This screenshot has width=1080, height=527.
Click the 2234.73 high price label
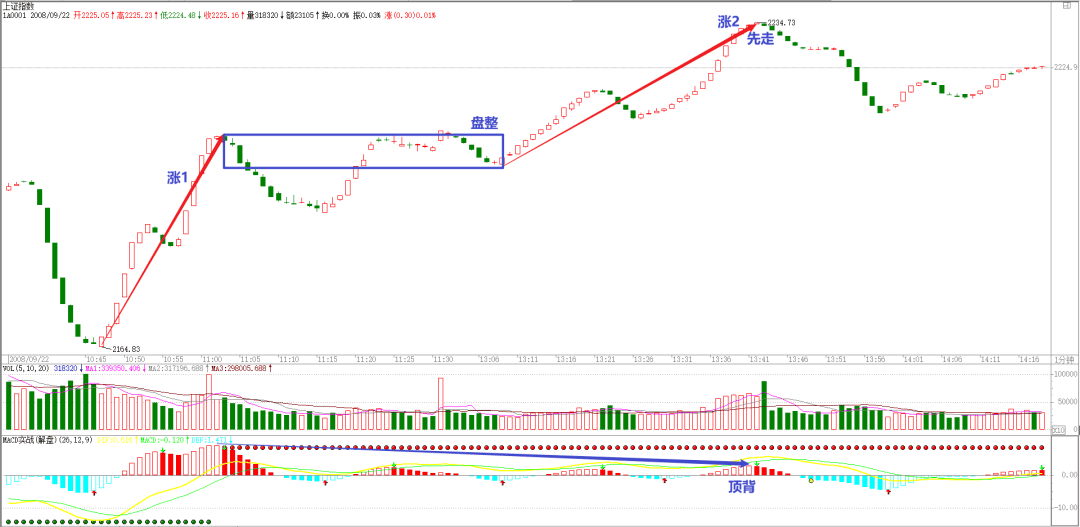coord(782,23)
